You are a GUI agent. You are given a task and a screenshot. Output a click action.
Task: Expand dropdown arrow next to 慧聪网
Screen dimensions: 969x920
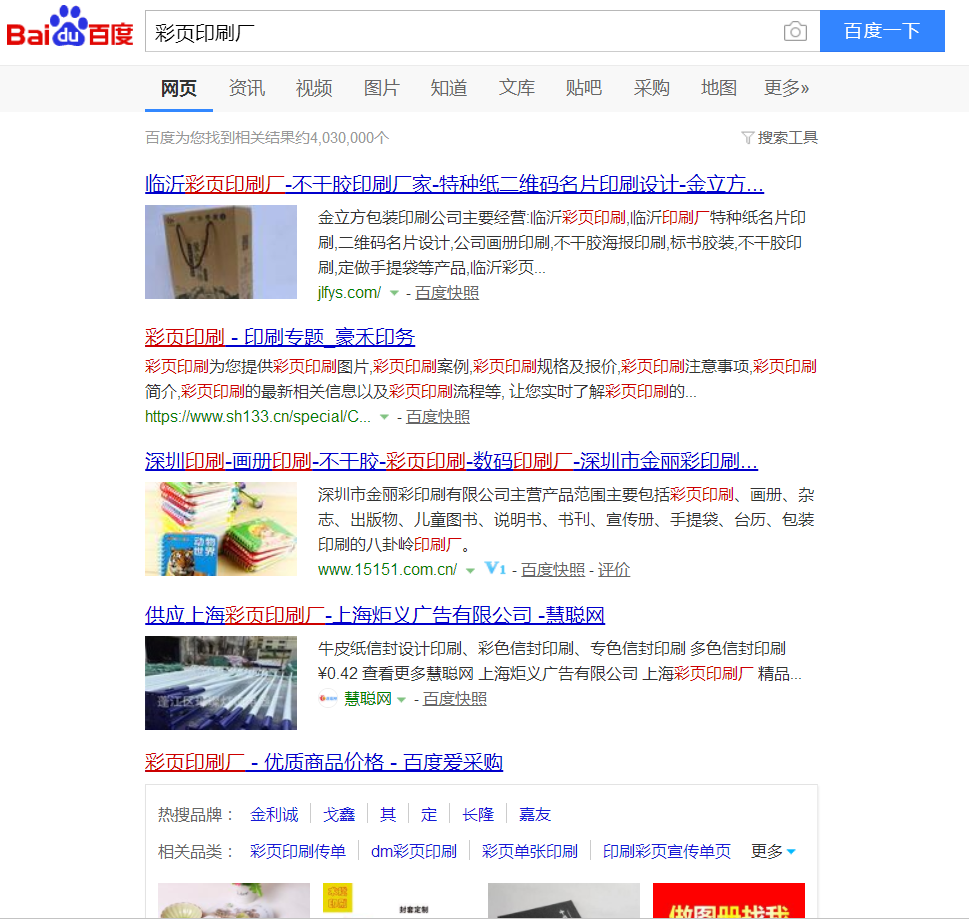402,699
